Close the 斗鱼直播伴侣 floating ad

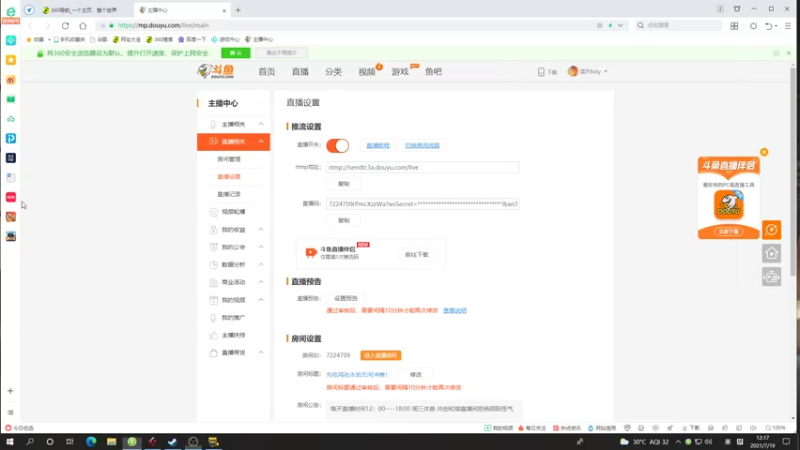point(764,152)
